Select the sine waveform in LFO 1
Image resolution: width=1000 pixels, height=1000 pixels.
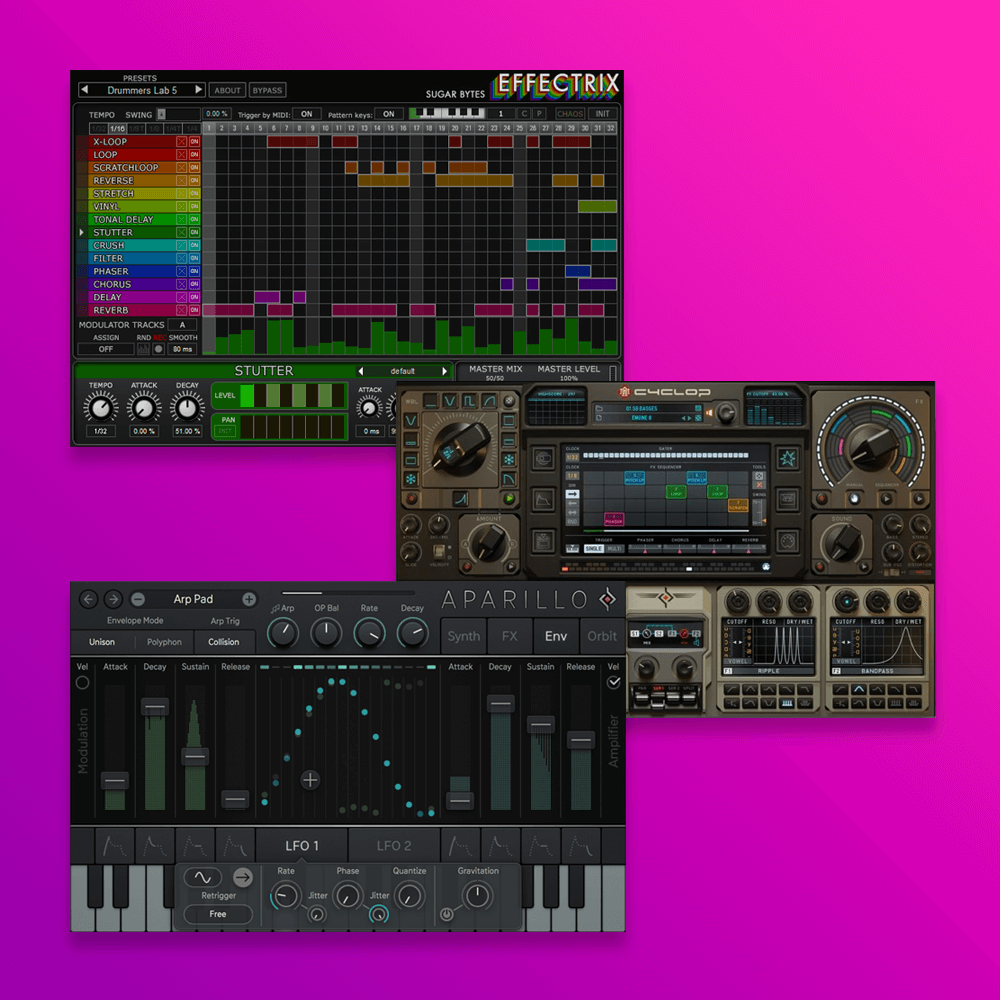[x=203, y=878]
